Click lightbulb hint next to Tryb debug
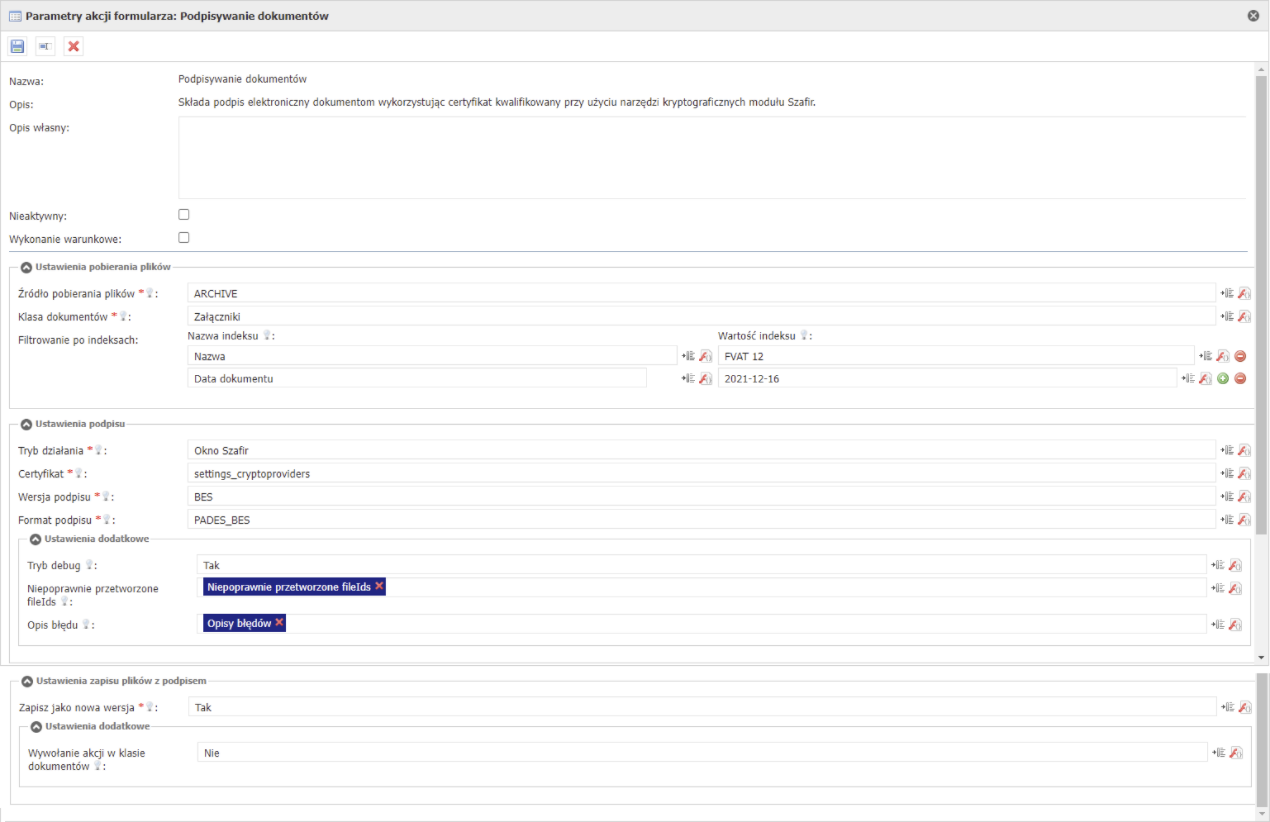Screen dimensions: 1270x822 89,566
